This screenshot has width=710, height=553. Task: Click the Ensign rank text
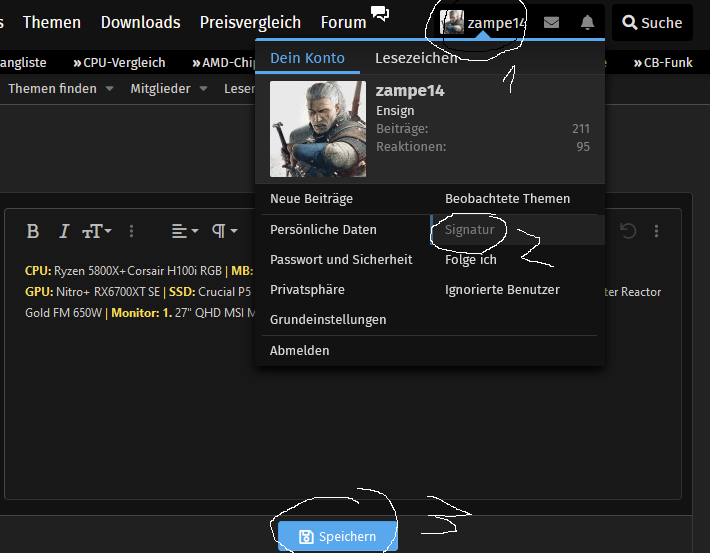click(x=395, y=111)
